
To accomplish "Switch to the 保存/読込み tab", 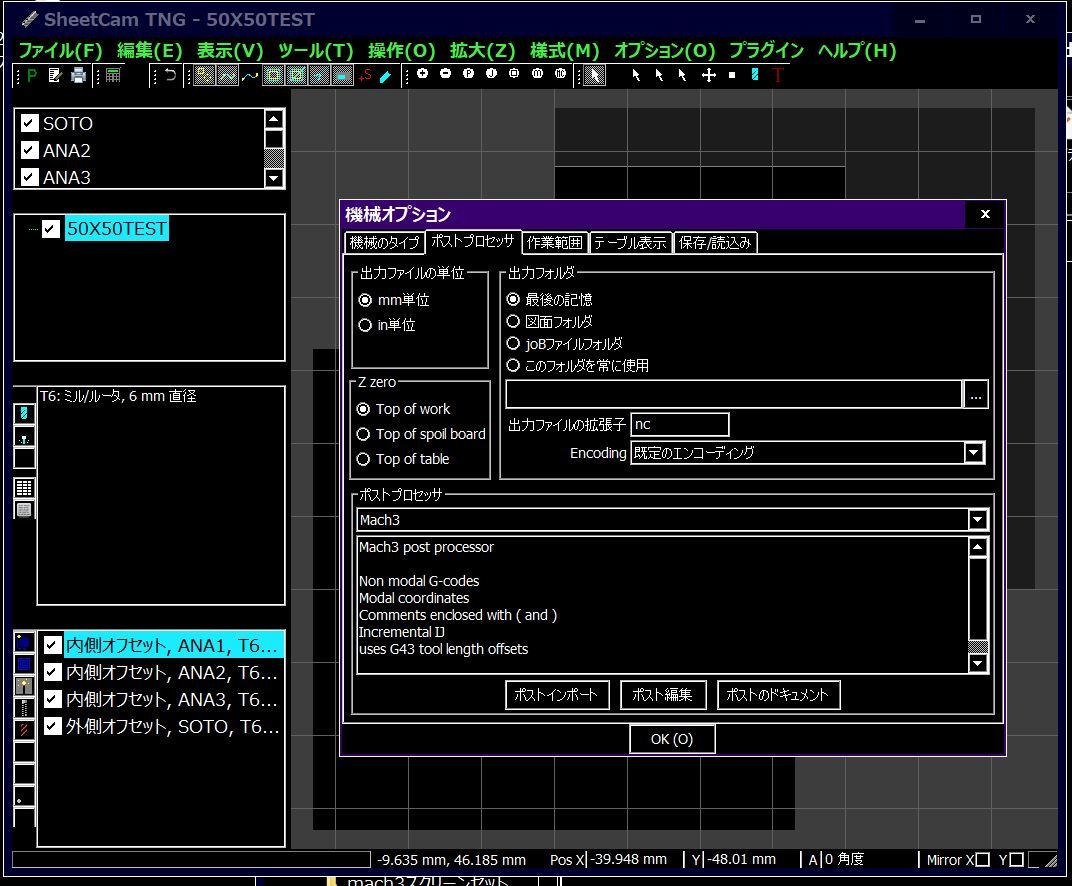I will 715,243.
